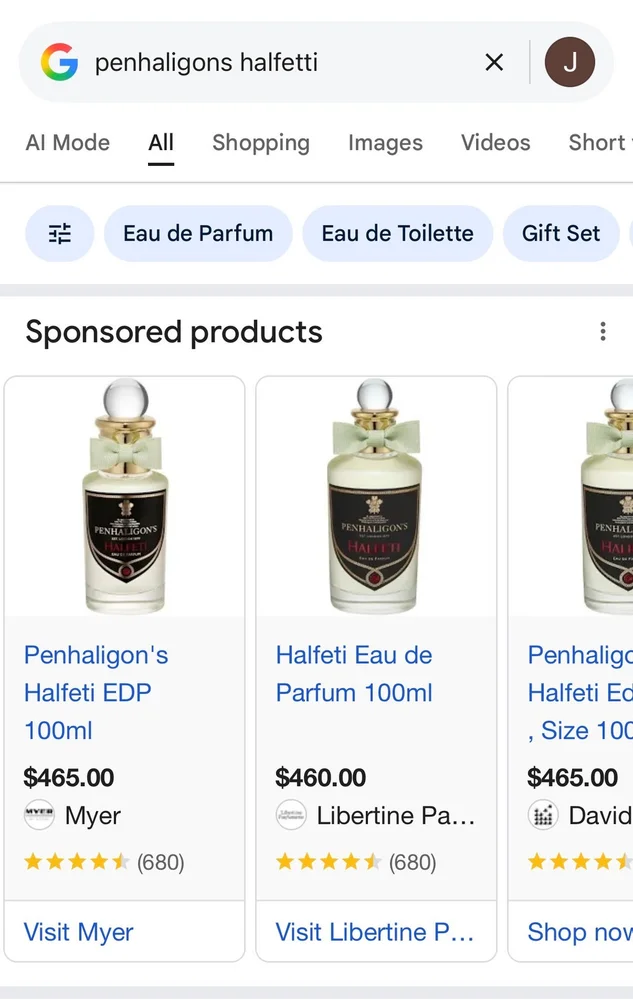Open the account profile avatar J
This screenshot has width=633, height=1000.
tap(570, 63)
